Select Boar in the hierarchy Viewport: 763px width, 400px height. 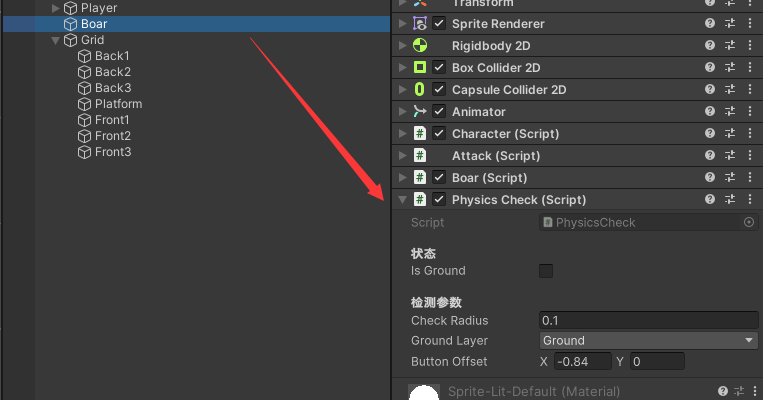[x=94, y=24]
